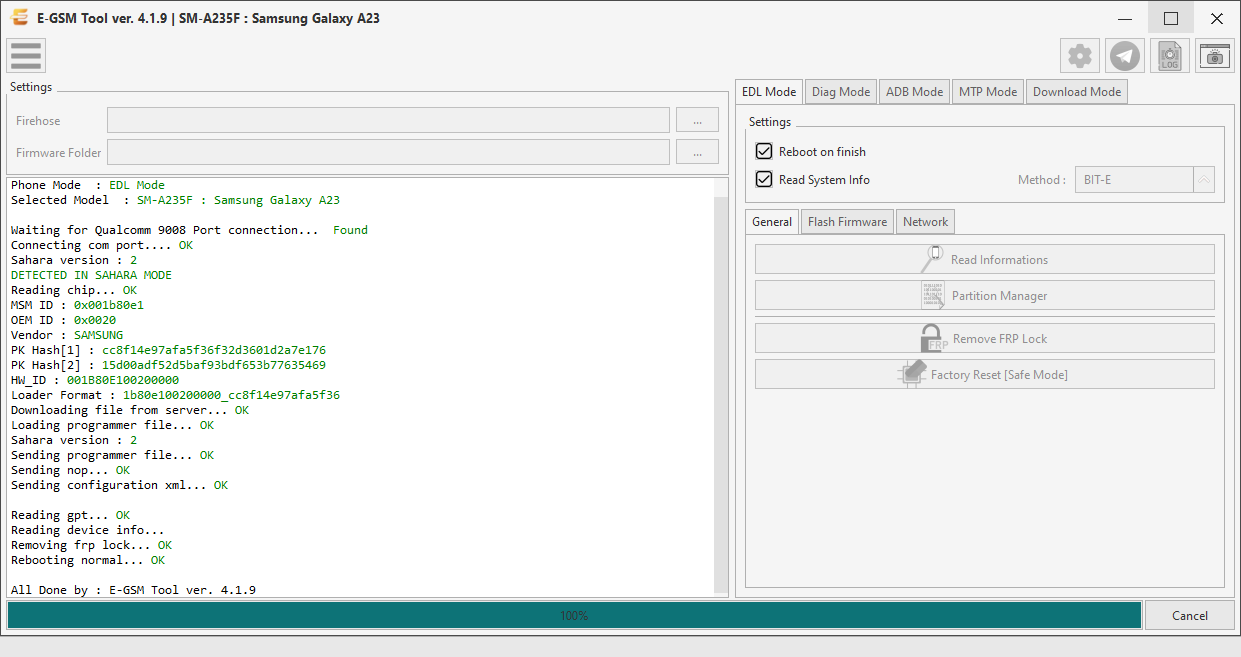Click the 'Loader Format' log line
Image resolution: width=1241 pixels, height=657 pixels.
tap(175, 395)
